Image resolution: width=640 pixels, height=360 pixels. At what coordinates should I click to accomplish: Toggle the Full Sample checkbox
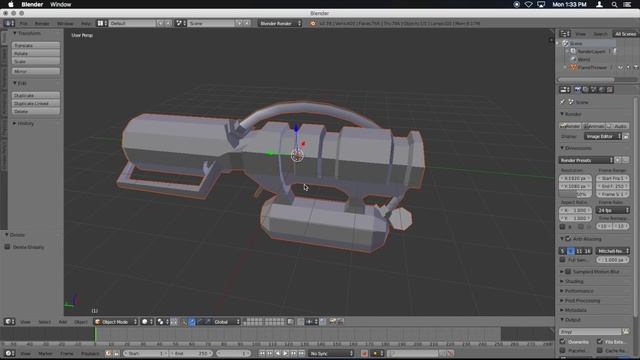563,260
